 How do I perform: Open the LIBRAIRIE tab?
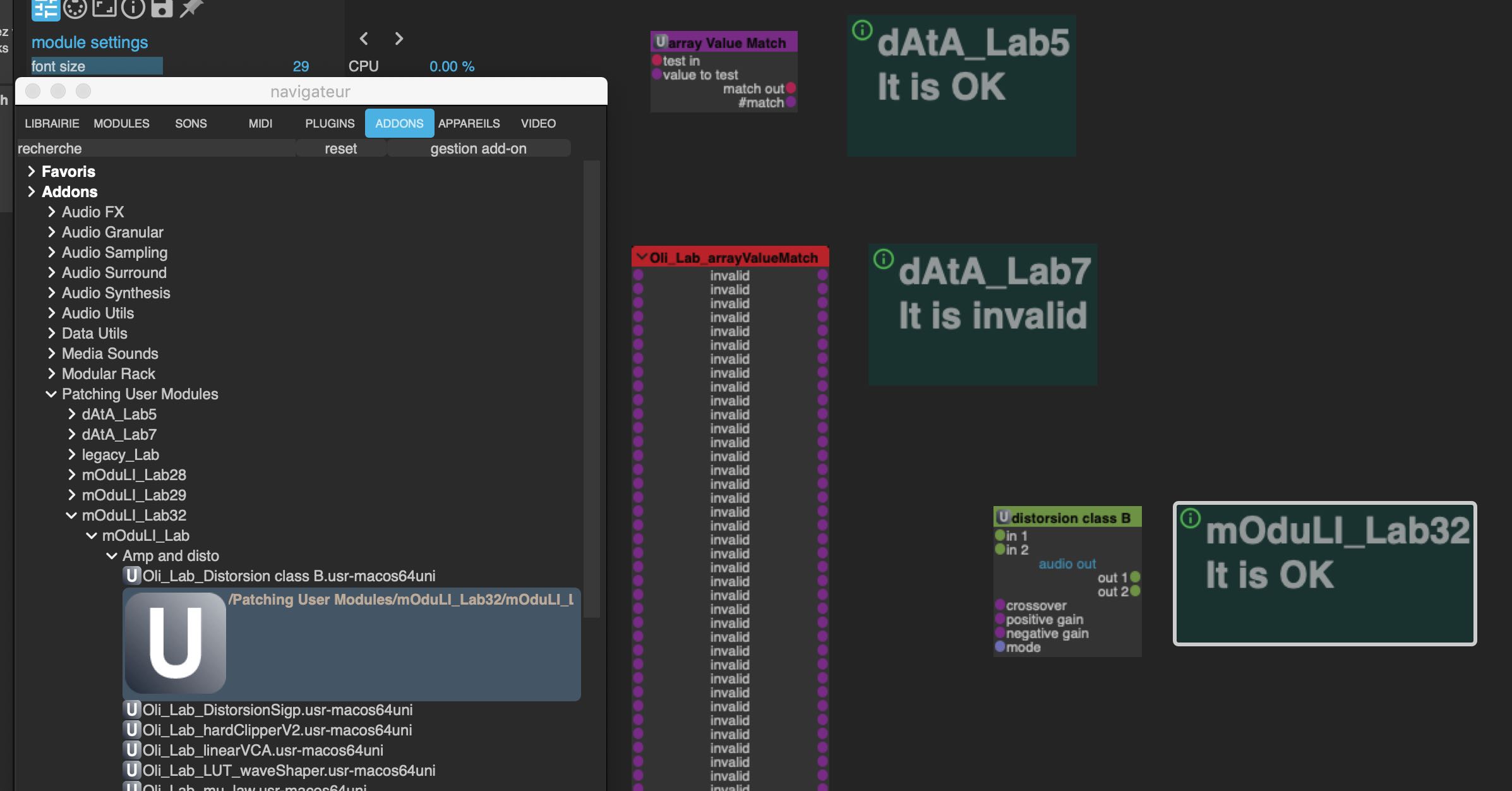coord(52,123)
